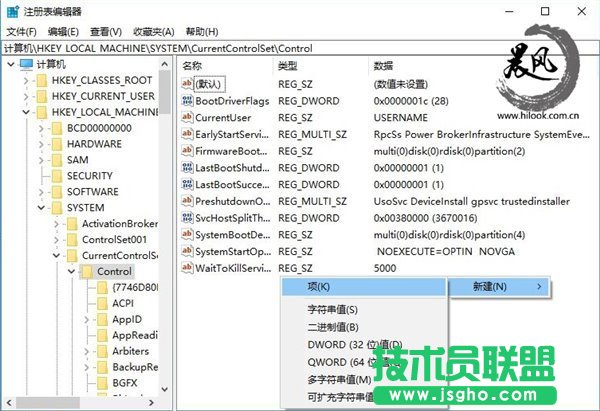Open the 文件(F) menu
Image resolution: width=600 pixels, height=411 pixels.
tap(21, 31)
